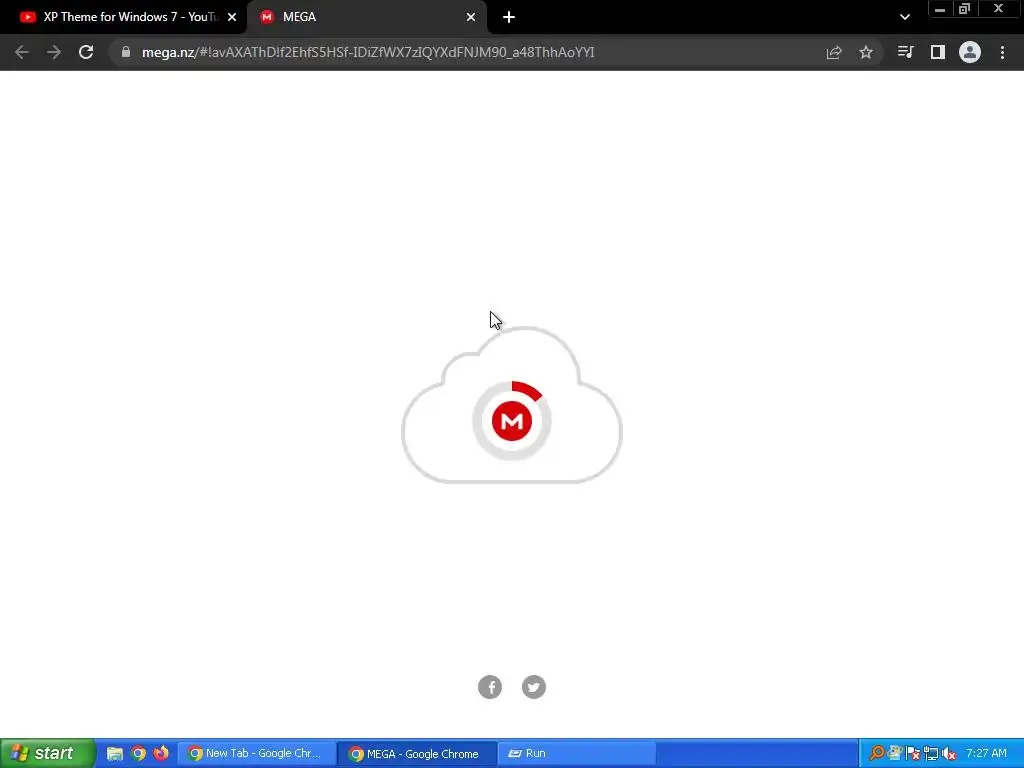Open the Run taskbar window
Screen dimensions: 1024x768
coord(577,754)
